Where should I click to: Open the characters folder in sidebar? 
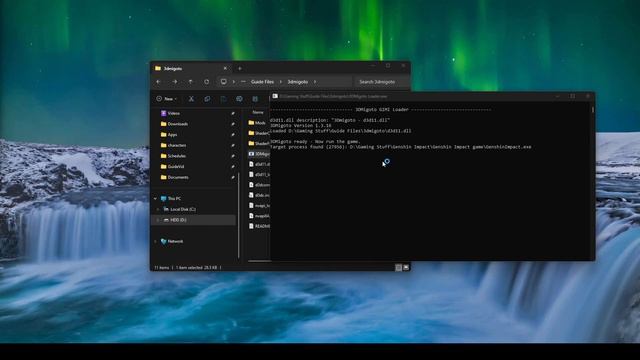coord(177,145)
